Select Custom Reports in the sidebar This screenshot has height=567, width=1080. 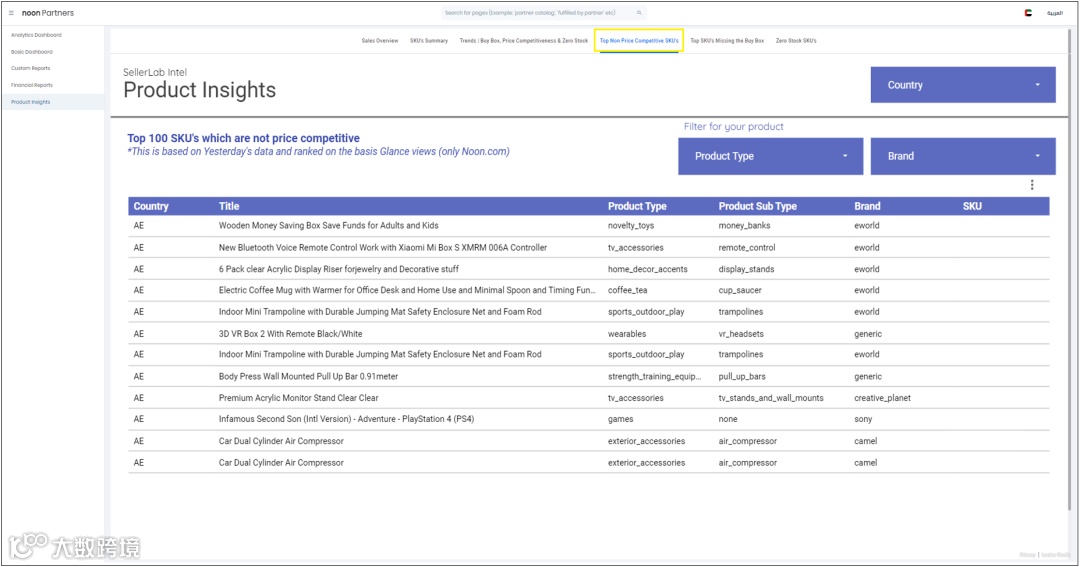pyautogui.click(x=30, y=68)
